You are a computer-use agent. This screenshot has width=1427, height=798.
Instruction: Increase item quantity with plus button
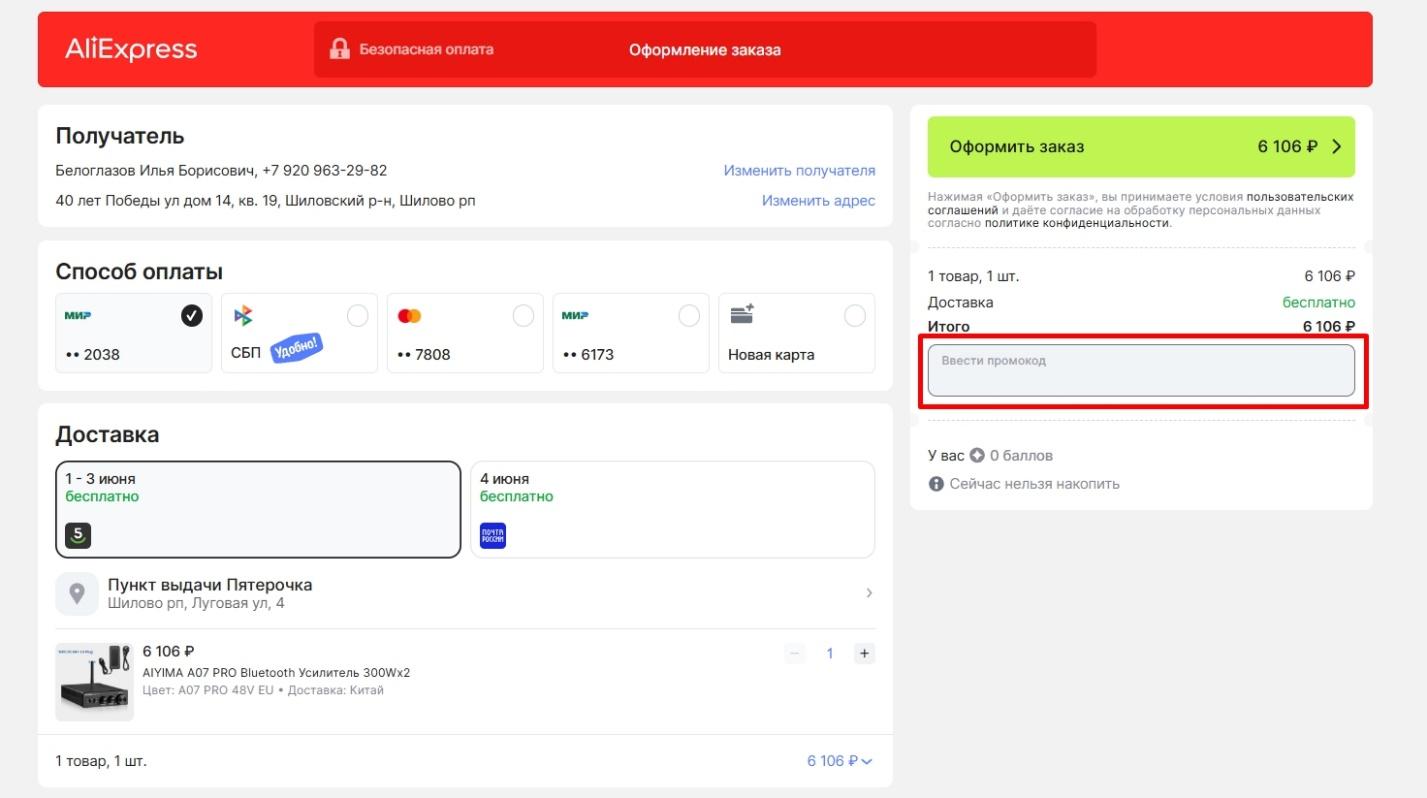pos(864,654)
